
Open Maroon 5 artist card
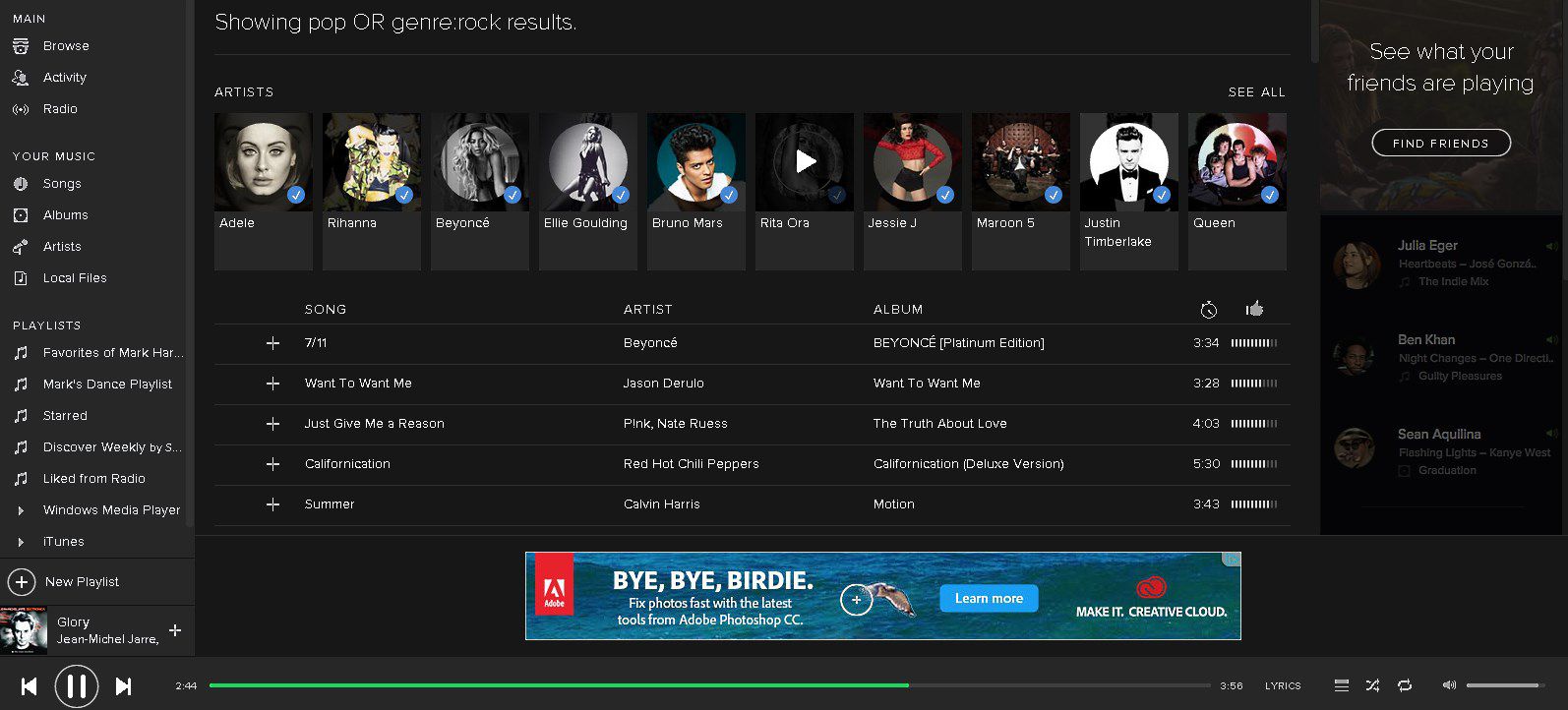1021,191
